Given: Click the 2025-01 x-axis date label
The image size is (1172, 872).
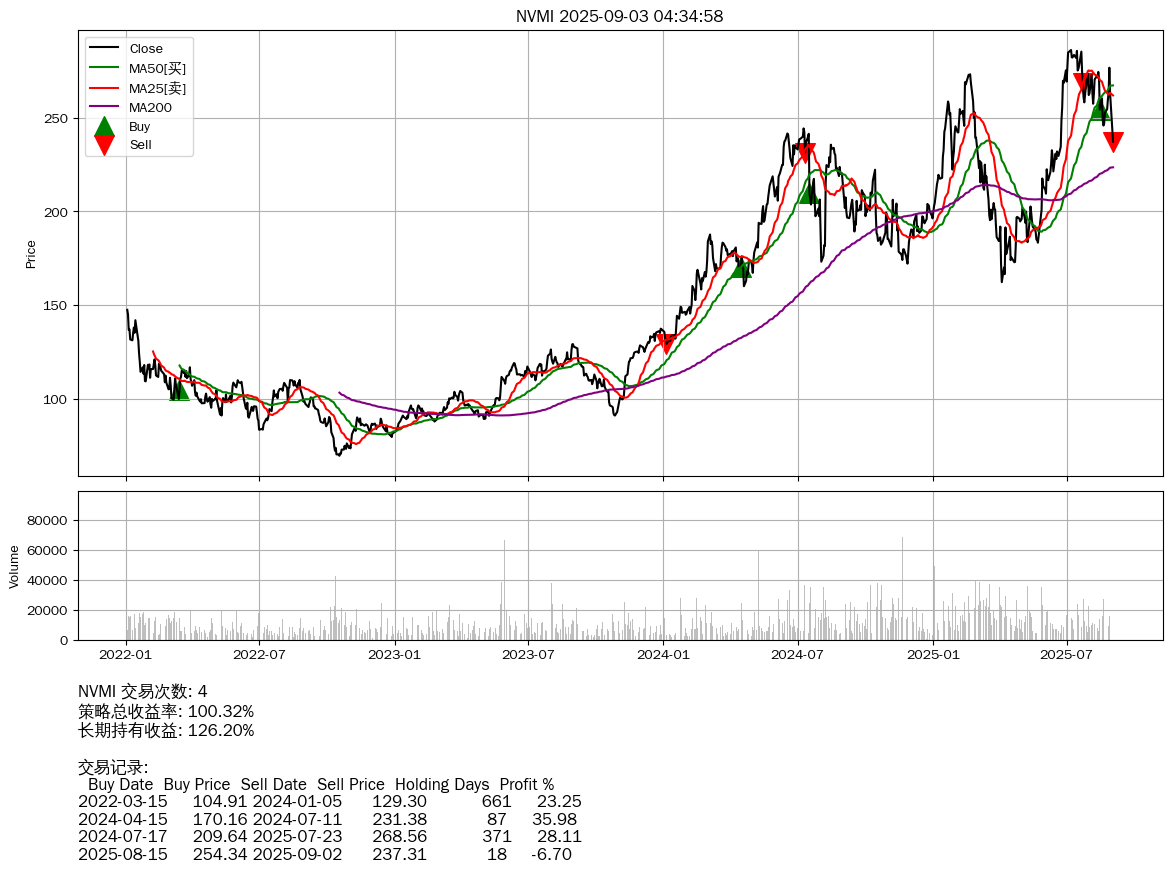Looking at the screenshot, I should pos(932,655).
